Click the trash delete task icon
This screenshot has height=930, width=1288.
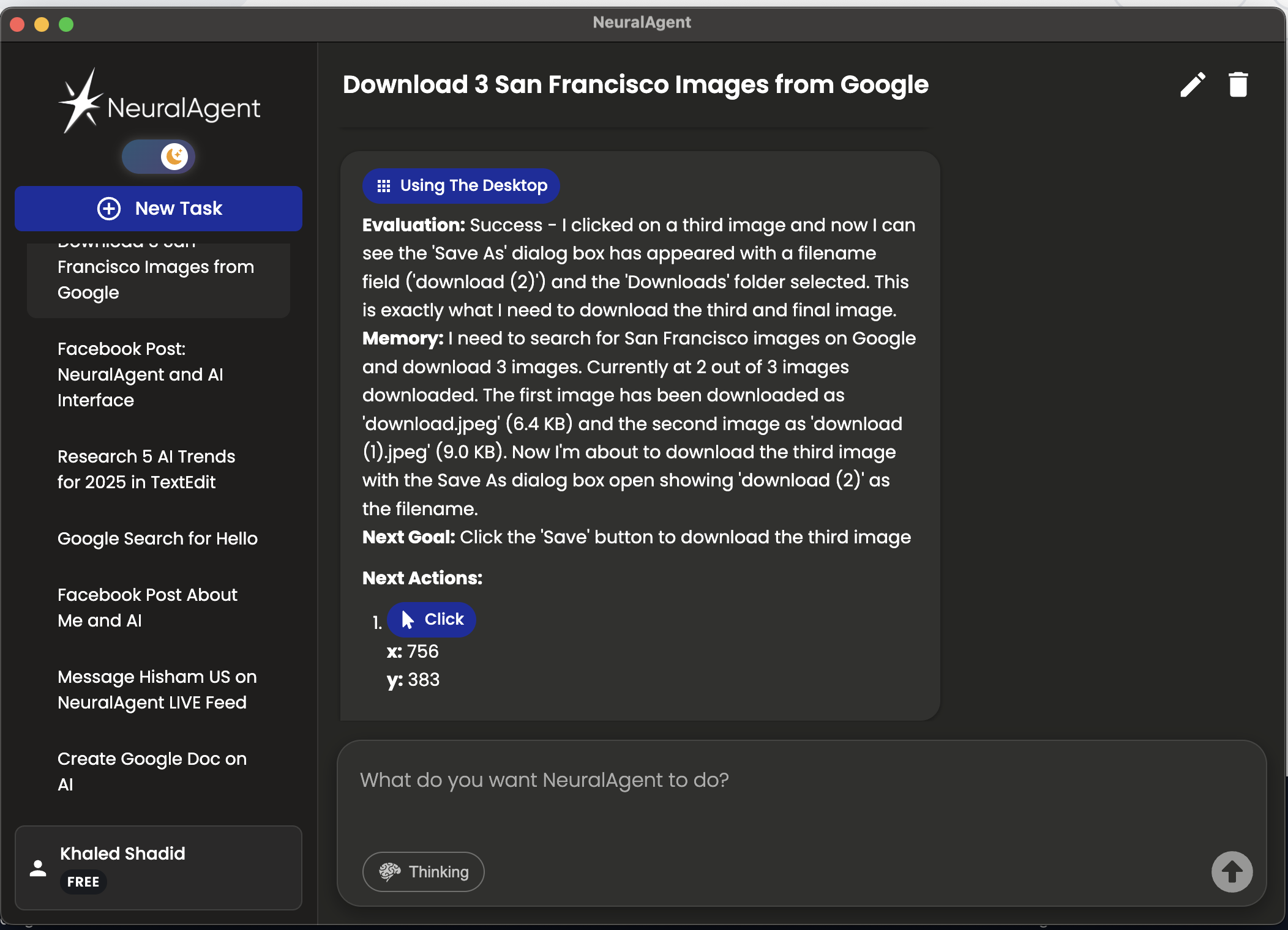coord(1238,85)
